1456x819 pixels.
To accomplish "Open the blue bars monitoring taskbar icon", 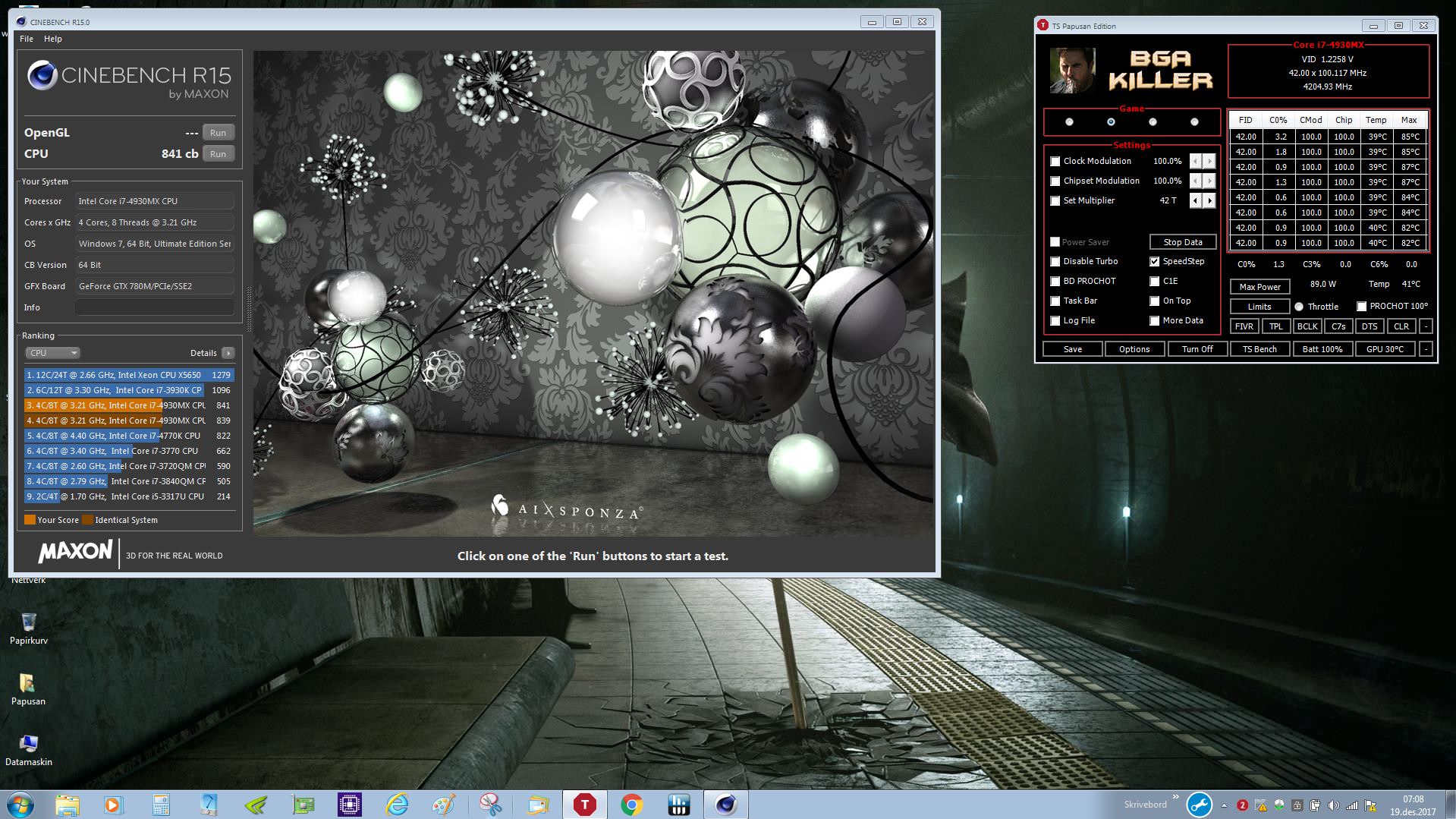I will [x=678, y=805].
